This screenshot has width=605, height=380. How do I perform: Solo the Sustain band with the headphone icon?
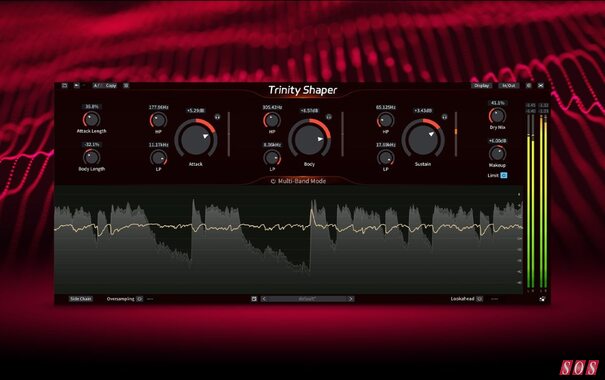click(444, 117)
